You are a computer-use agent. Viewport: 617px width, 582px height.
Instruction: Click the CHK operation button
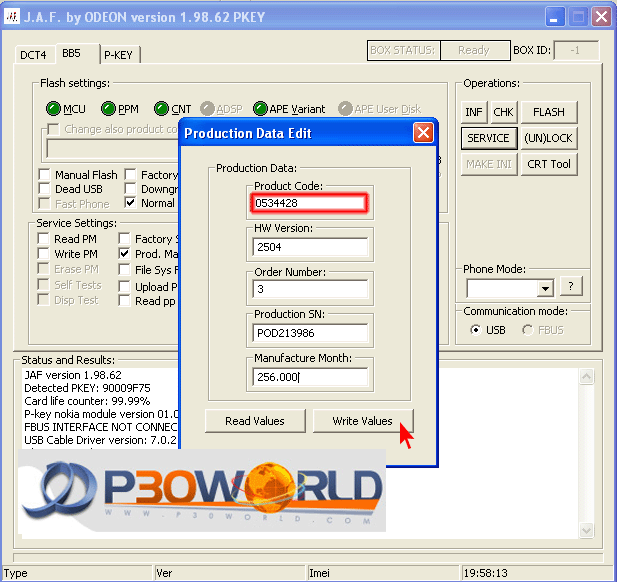tap(503, 112)
